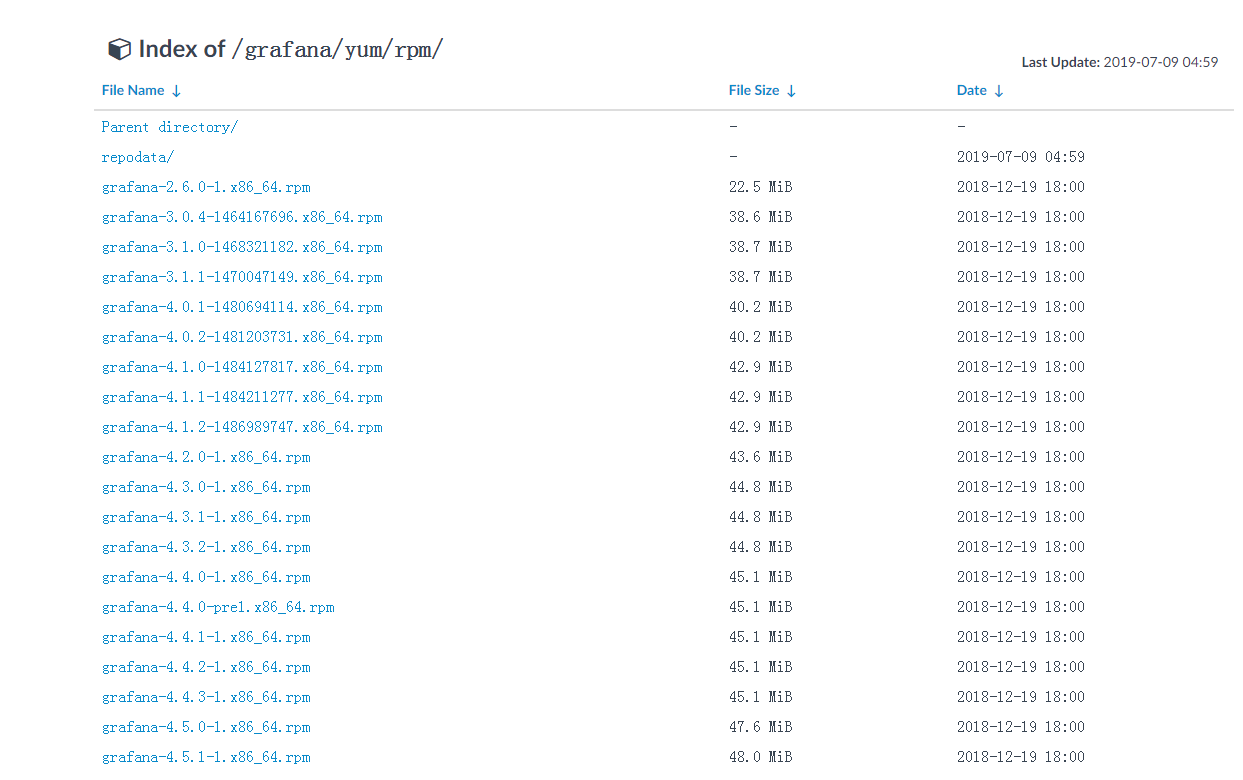Click the 43.6 MiB file size

pos(761,457)
